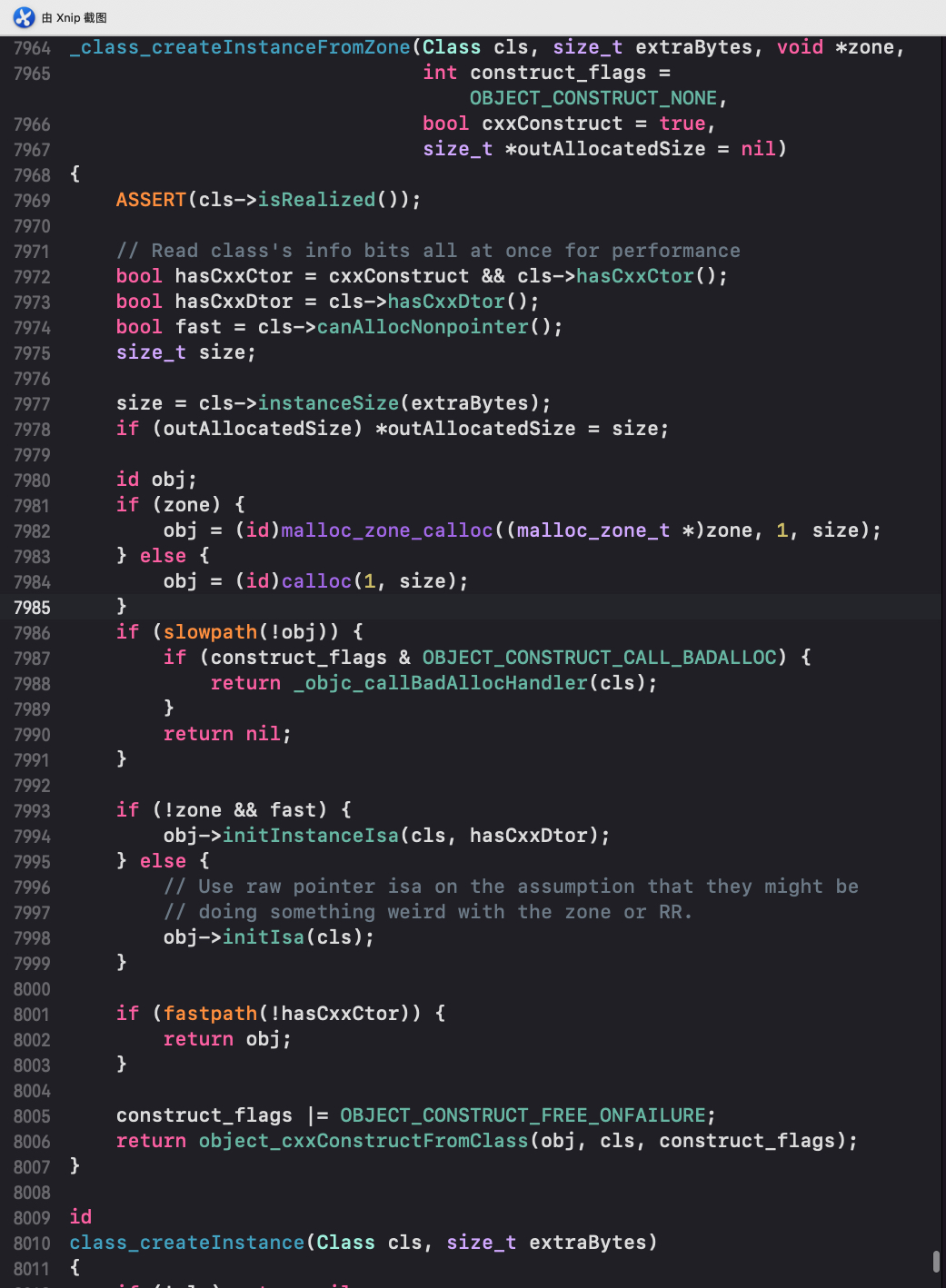Click OBJECT_CONSTRUCT_CALL_BADALLOC constant

pos(600,658)
